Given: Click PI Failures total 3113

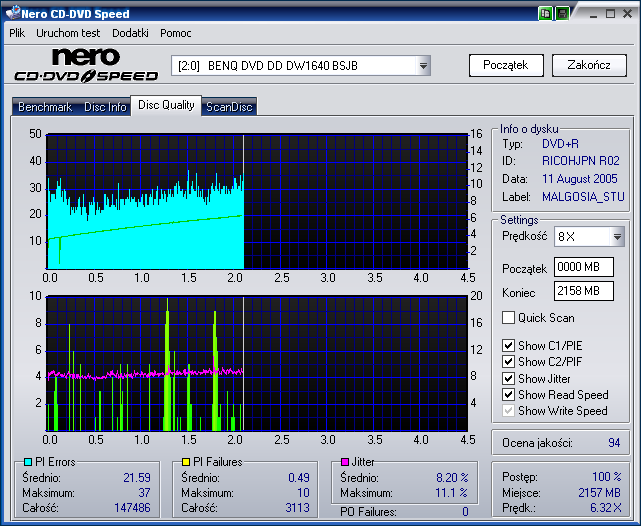Looking at the screenshot, I should 297,508.
